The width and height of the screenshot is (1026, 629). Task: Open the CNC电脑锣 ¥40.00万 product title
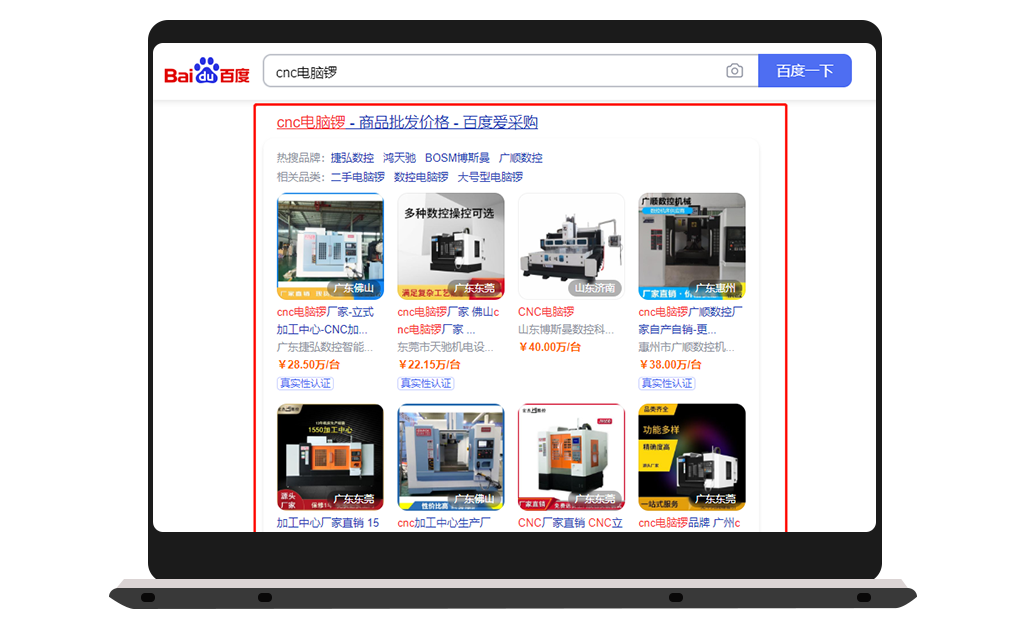click(x=546, y=313)
